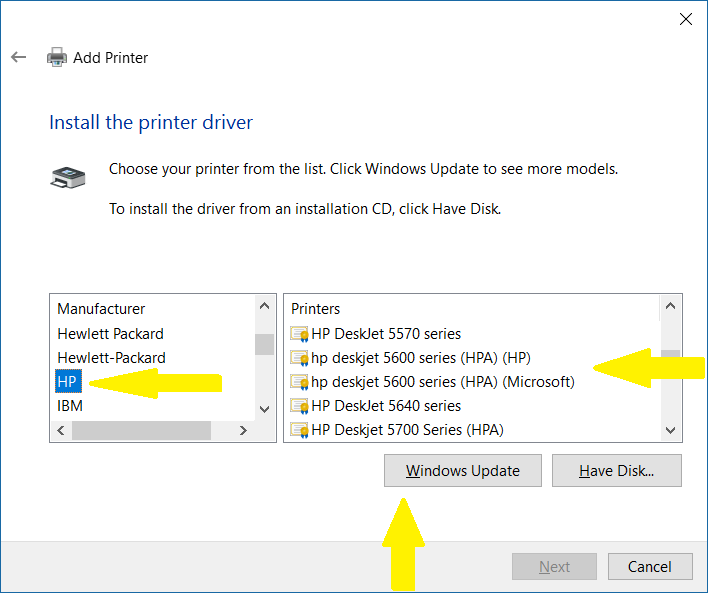This screenshot has height=593, width=708.
Task: Go back using the back arrow
Action: [x=19, y=57]
